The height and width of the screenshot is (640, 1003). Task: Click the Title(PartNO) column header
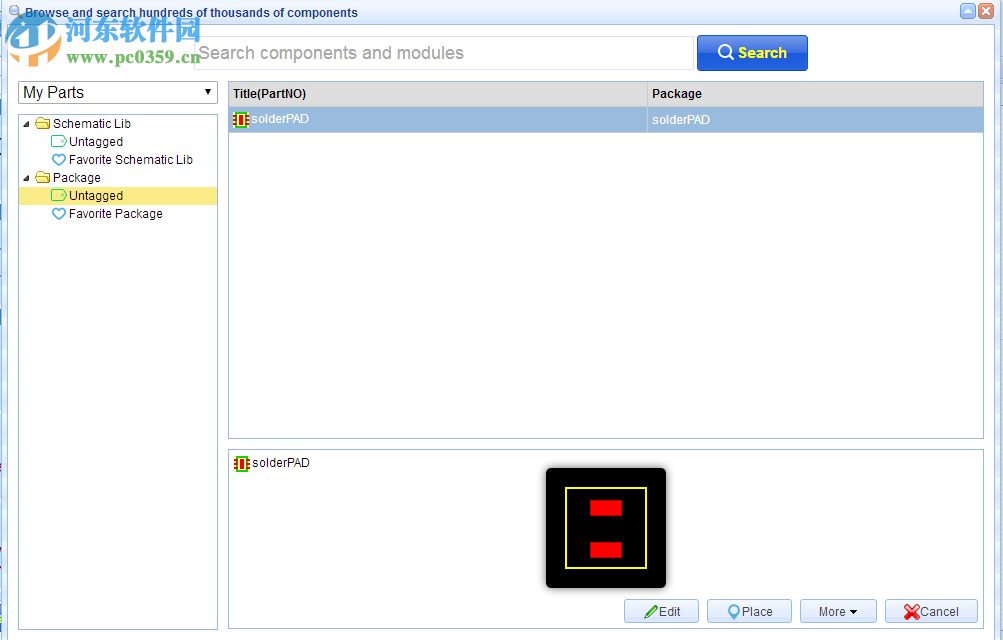click(x=438, y=94)
